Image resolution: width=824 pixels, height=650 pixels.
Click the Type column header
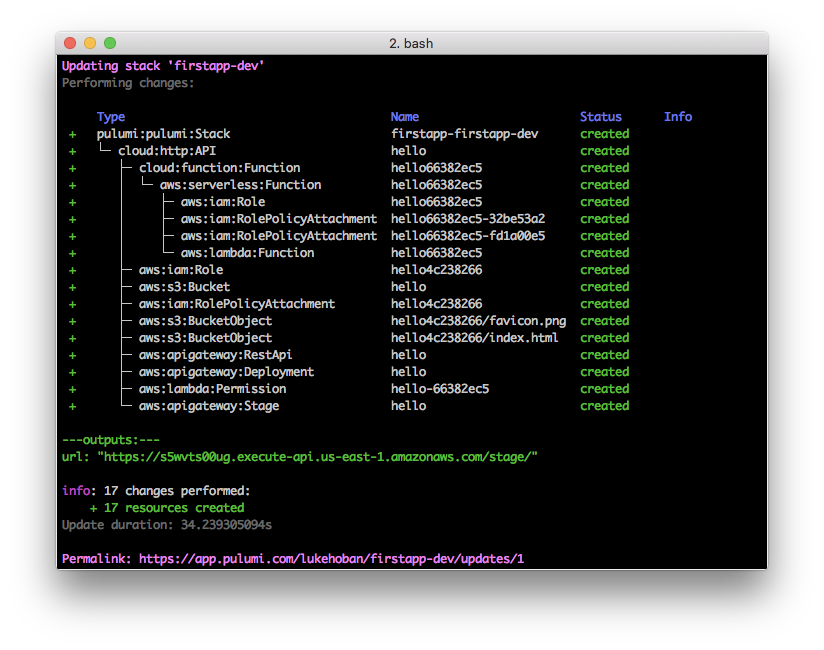(x=111, y=117)
